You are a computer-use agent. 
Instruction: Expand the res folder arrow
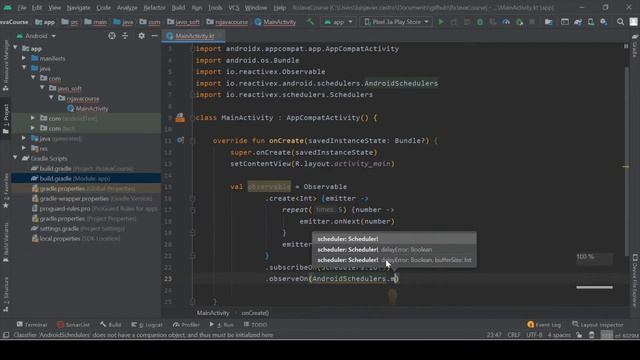tap(24, 148)
